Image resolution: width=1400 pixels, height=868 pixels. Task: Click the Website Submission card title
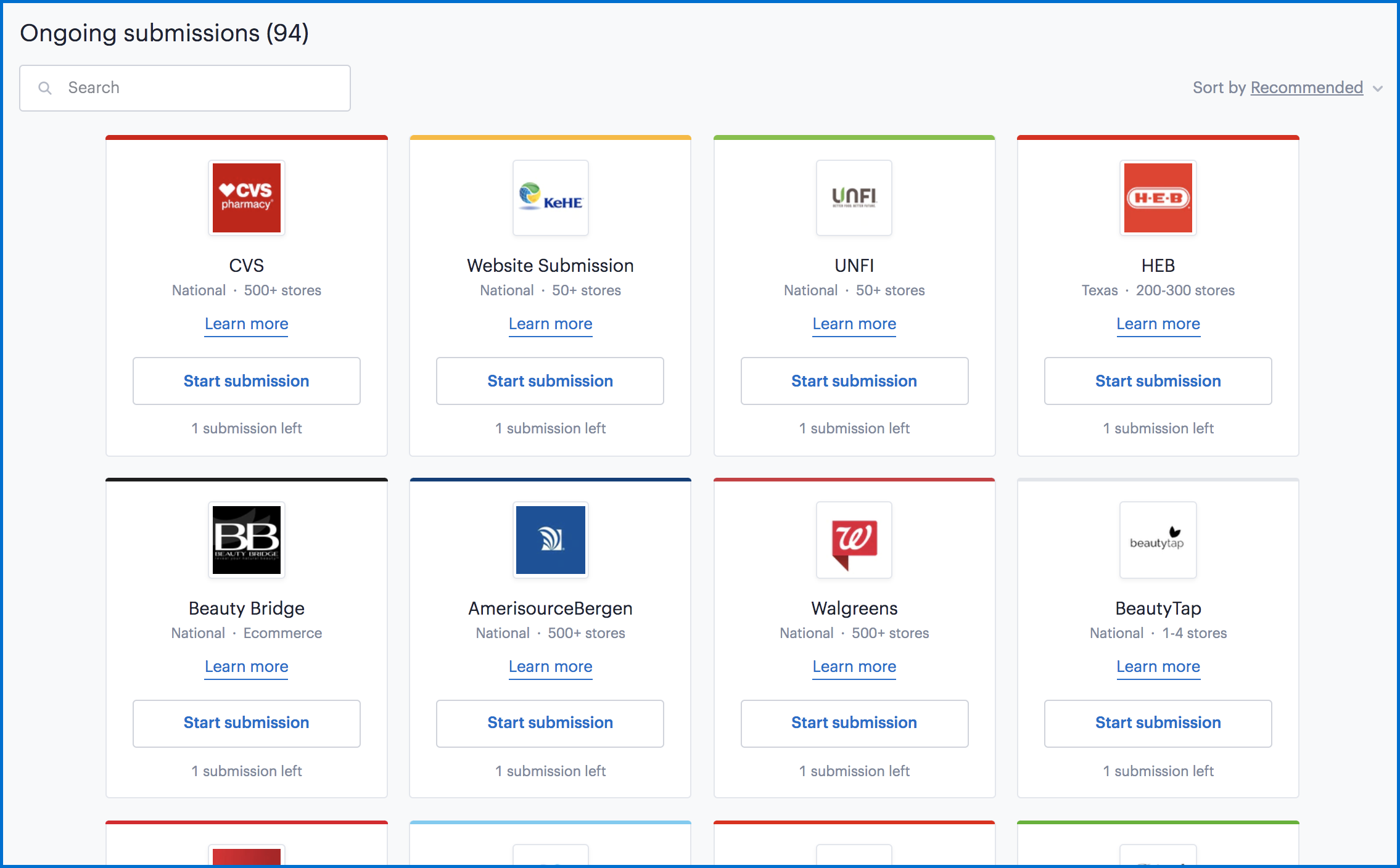[x=551, y=266]
